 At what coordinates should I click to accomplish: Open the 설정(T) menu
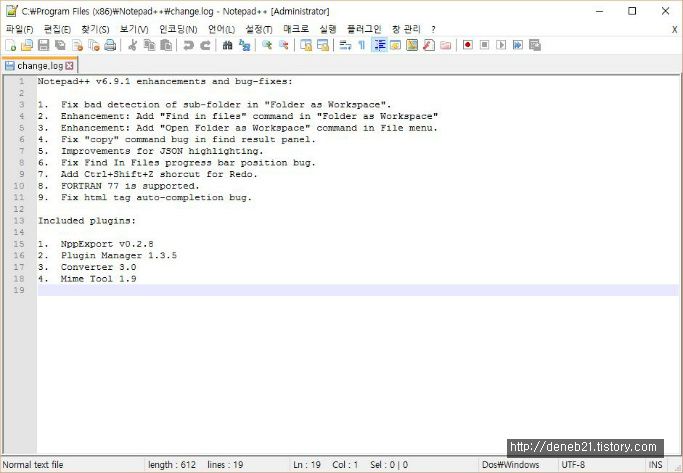[259, 29]
